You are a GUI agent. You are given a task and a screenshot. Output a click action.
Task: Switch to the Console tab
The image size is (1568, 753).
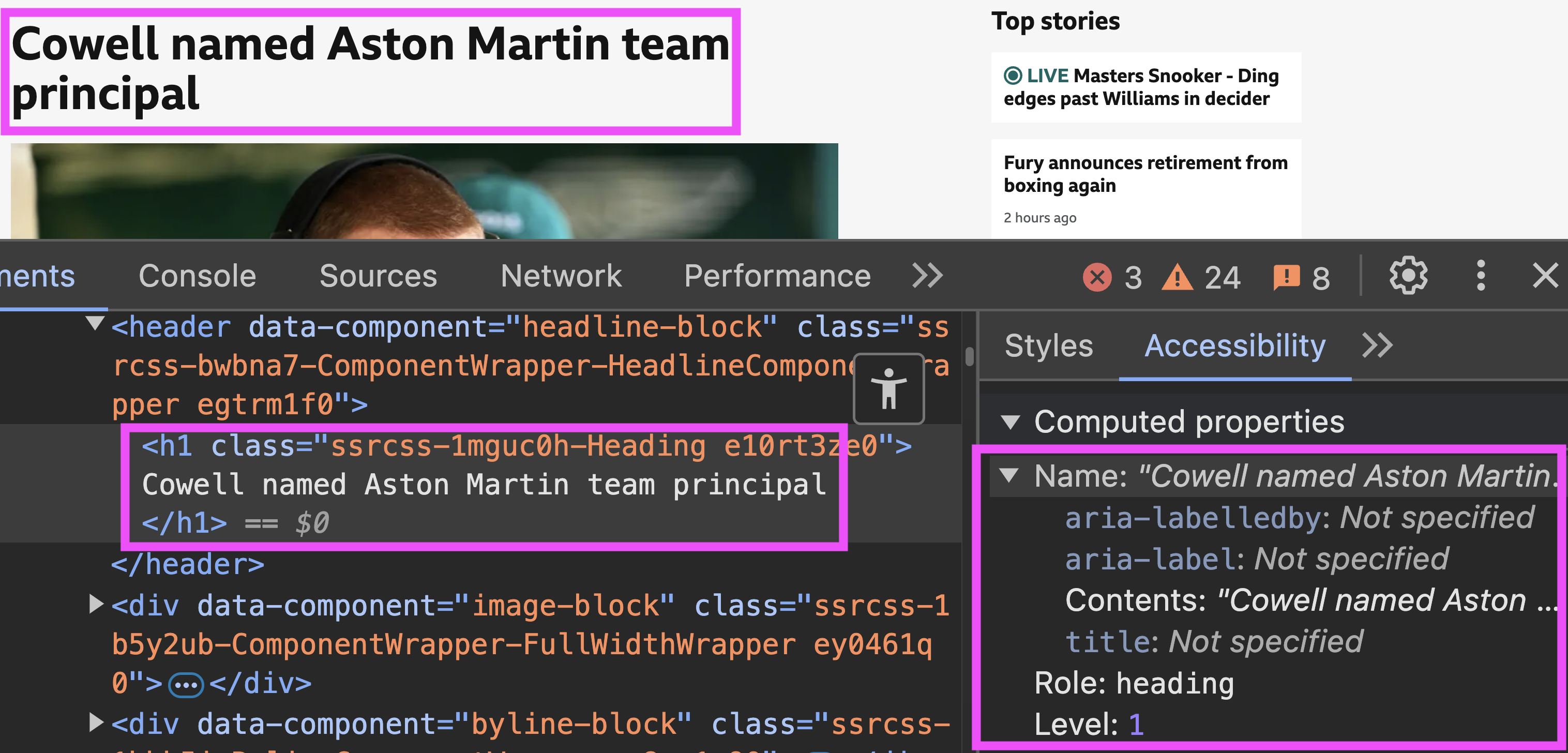point(197,275)
